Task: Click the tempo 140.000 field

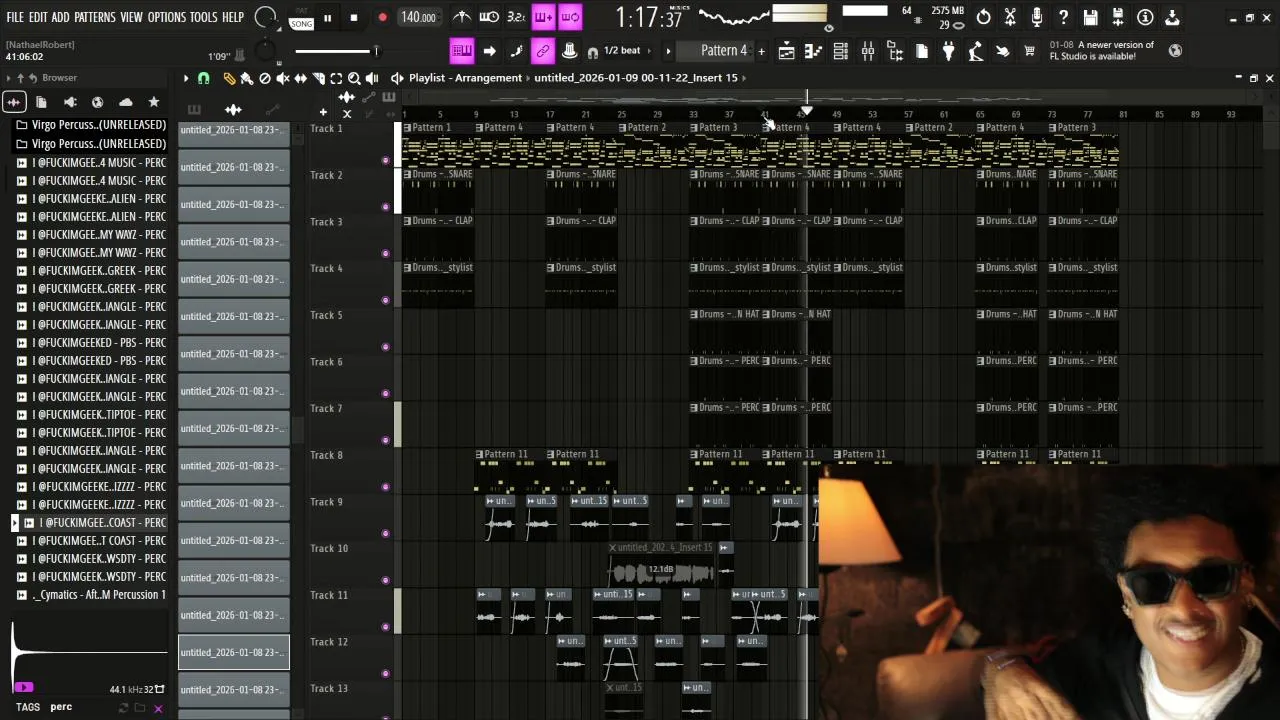Action: click(x=418, y=18)
